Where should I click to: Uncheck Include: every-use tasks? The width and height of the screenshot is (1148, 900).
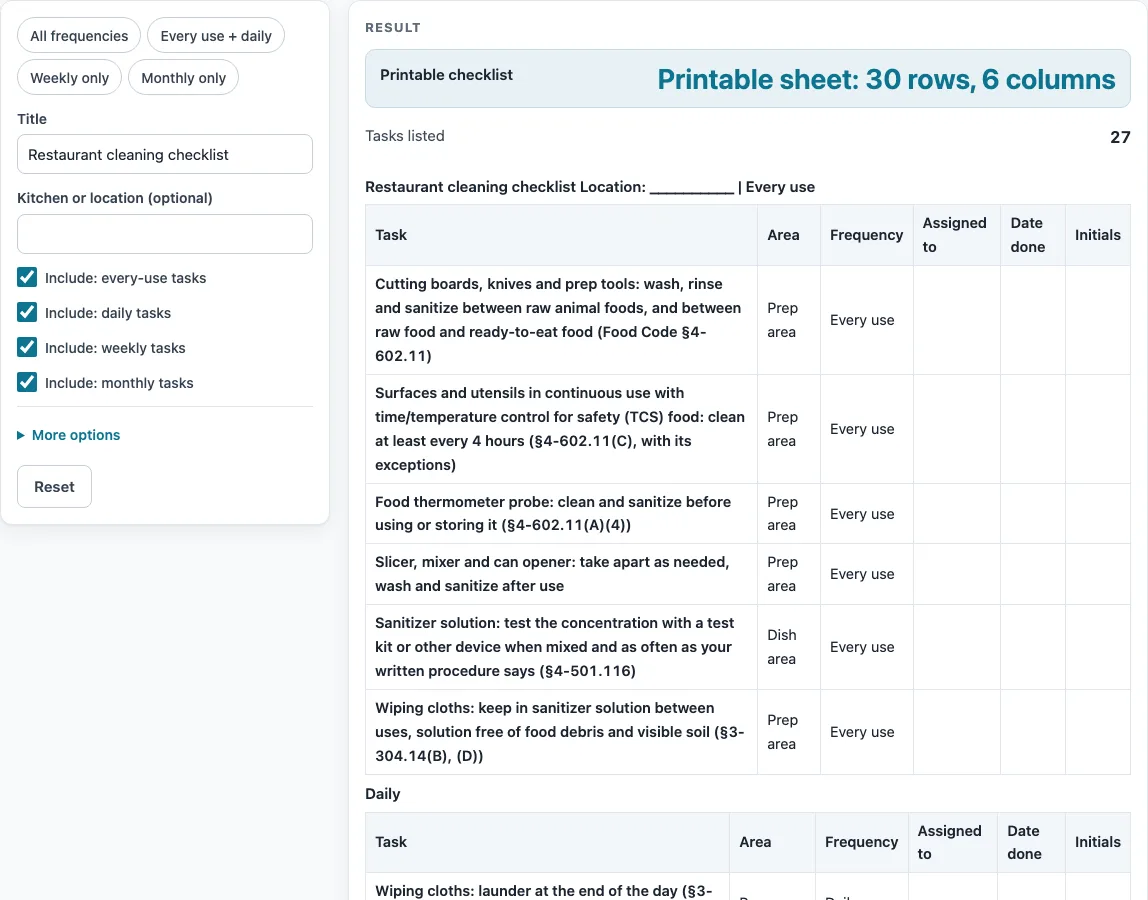coord(27,278)
